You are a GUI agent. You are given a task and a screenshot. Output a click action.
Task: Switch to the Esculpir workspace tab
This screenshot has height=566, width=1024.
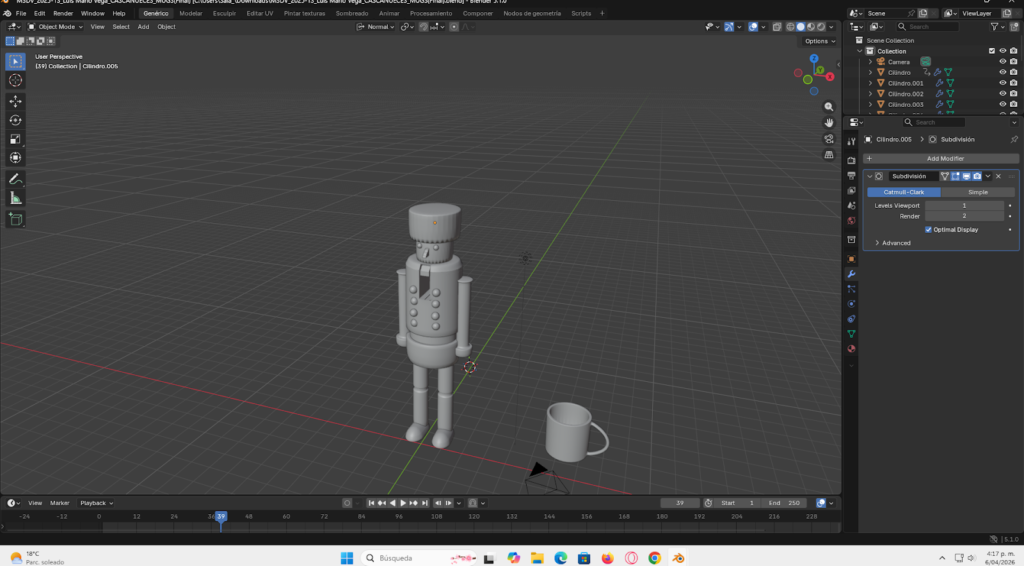[x=224, y=13]
